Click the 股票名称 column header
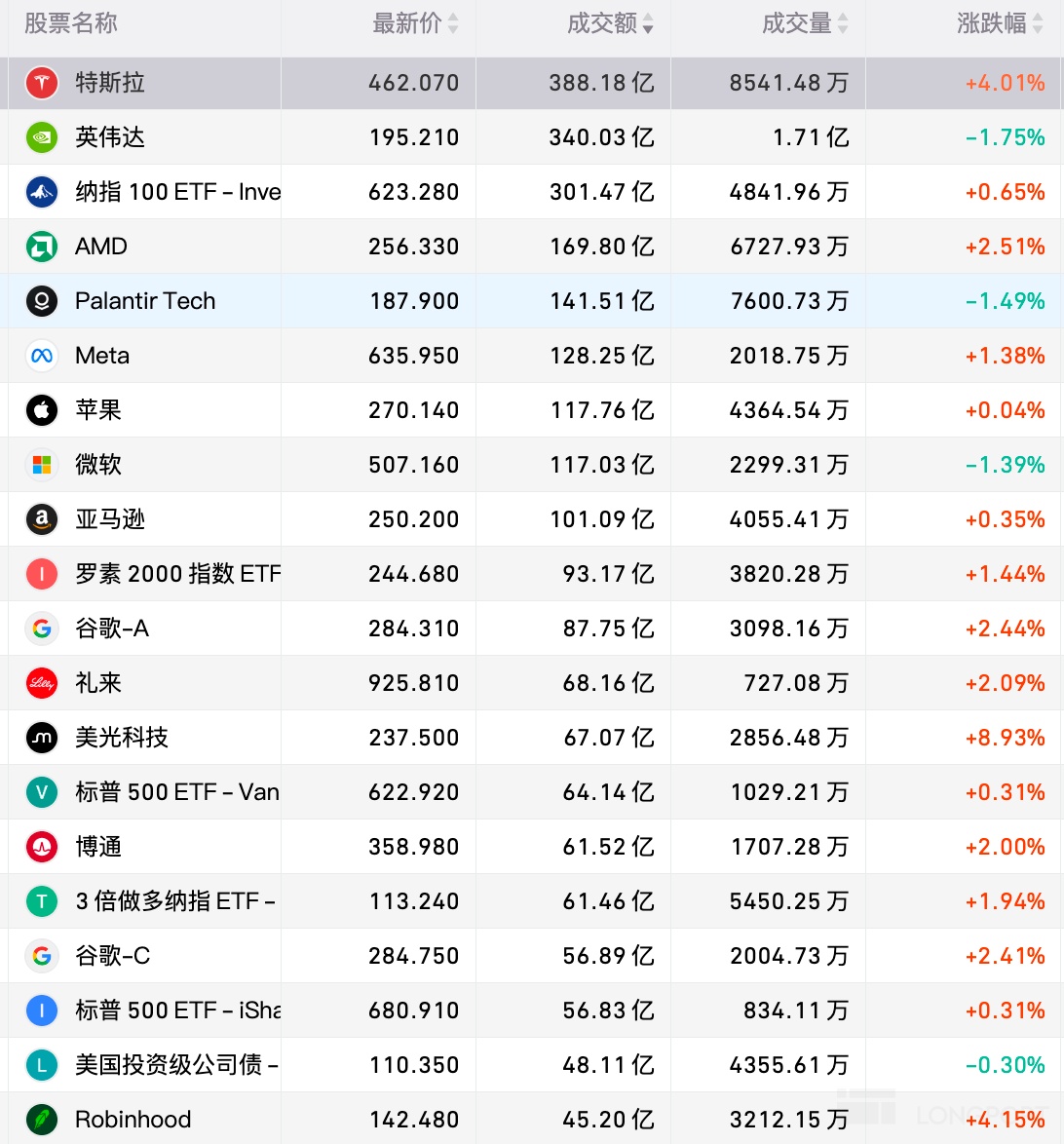Image resolution: width=1064 pixels, height=1144 pixels. (x=71, y=23)
